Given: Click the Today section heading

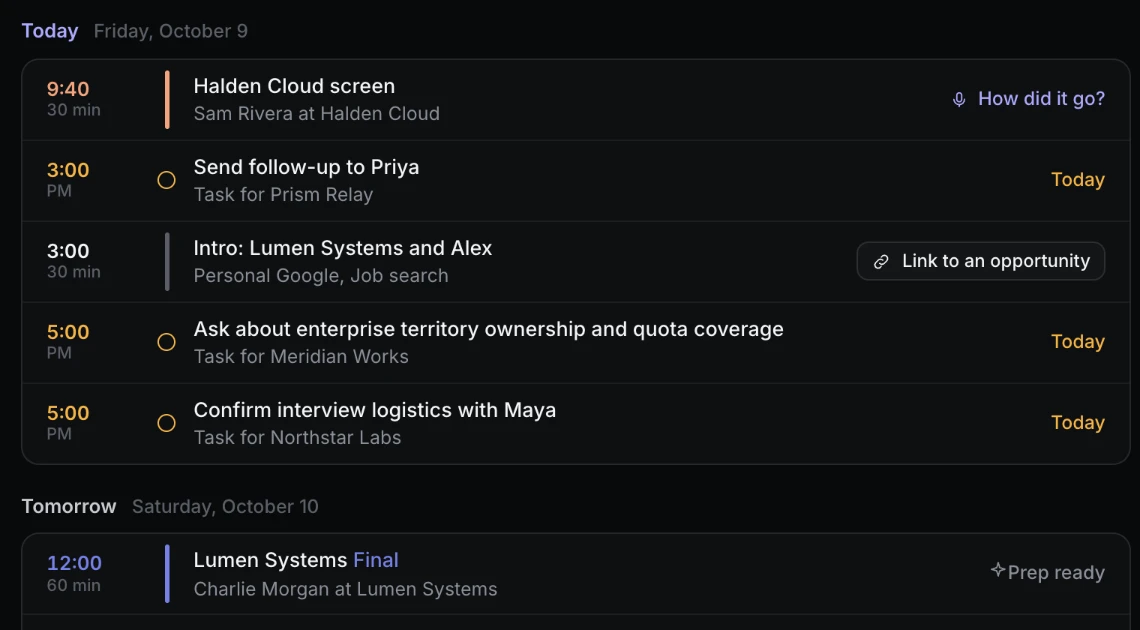Looking at the screenshot, I should pyautogui.click(x=50, y=31).
